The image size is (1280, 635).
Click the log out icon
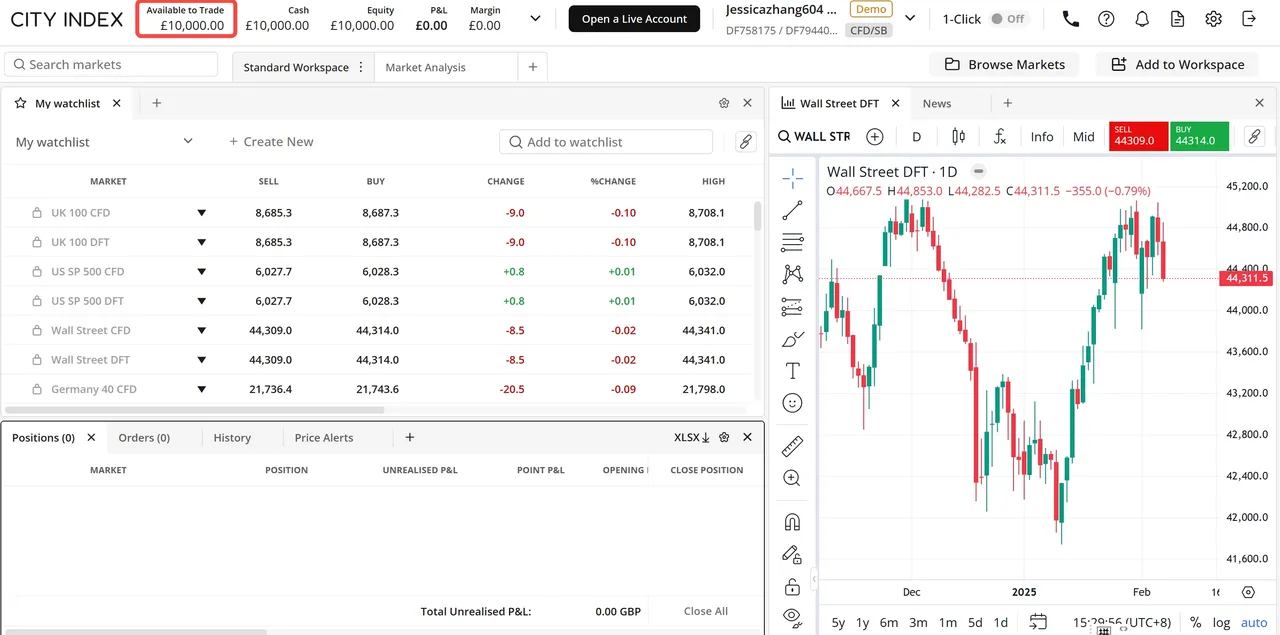coord(1249,19)
